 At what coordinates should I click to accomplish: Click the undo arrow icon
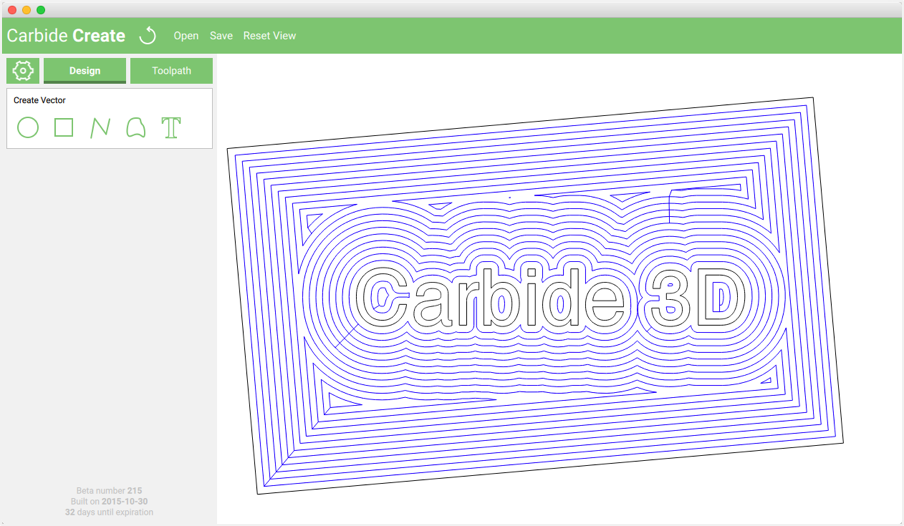pos(148,36)
